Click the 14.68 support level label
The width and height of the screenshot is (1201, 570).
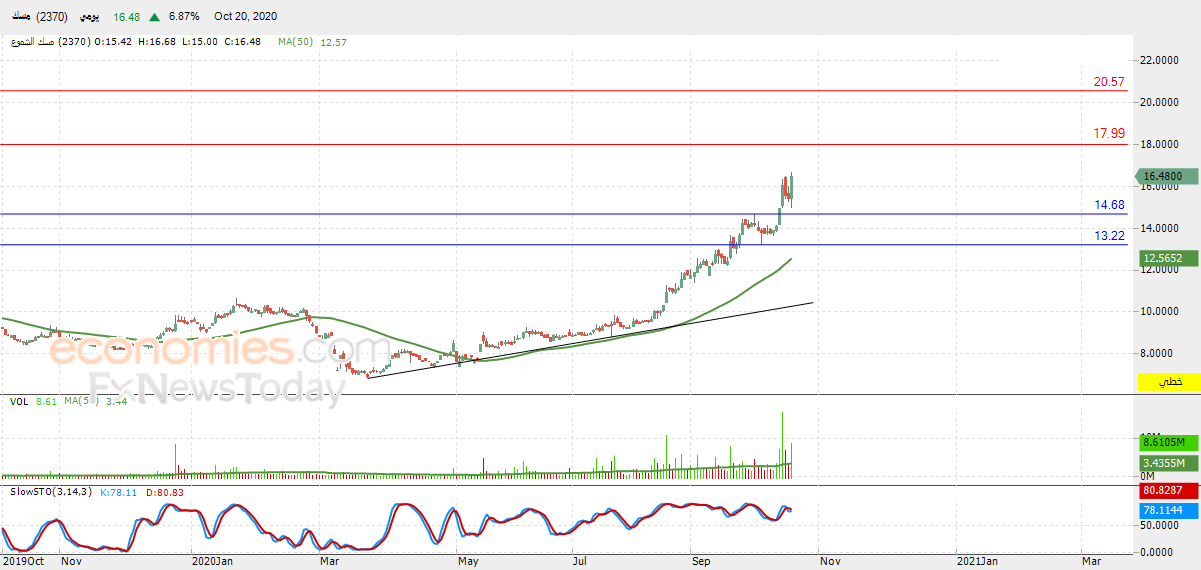[1109, 205]
